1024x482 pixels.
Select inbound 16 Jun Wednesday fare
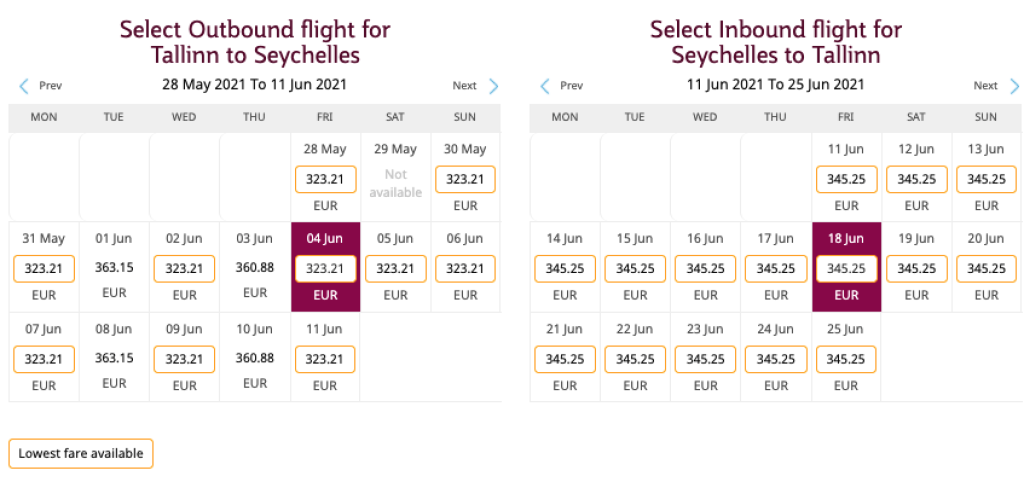[x=705, y=269]
